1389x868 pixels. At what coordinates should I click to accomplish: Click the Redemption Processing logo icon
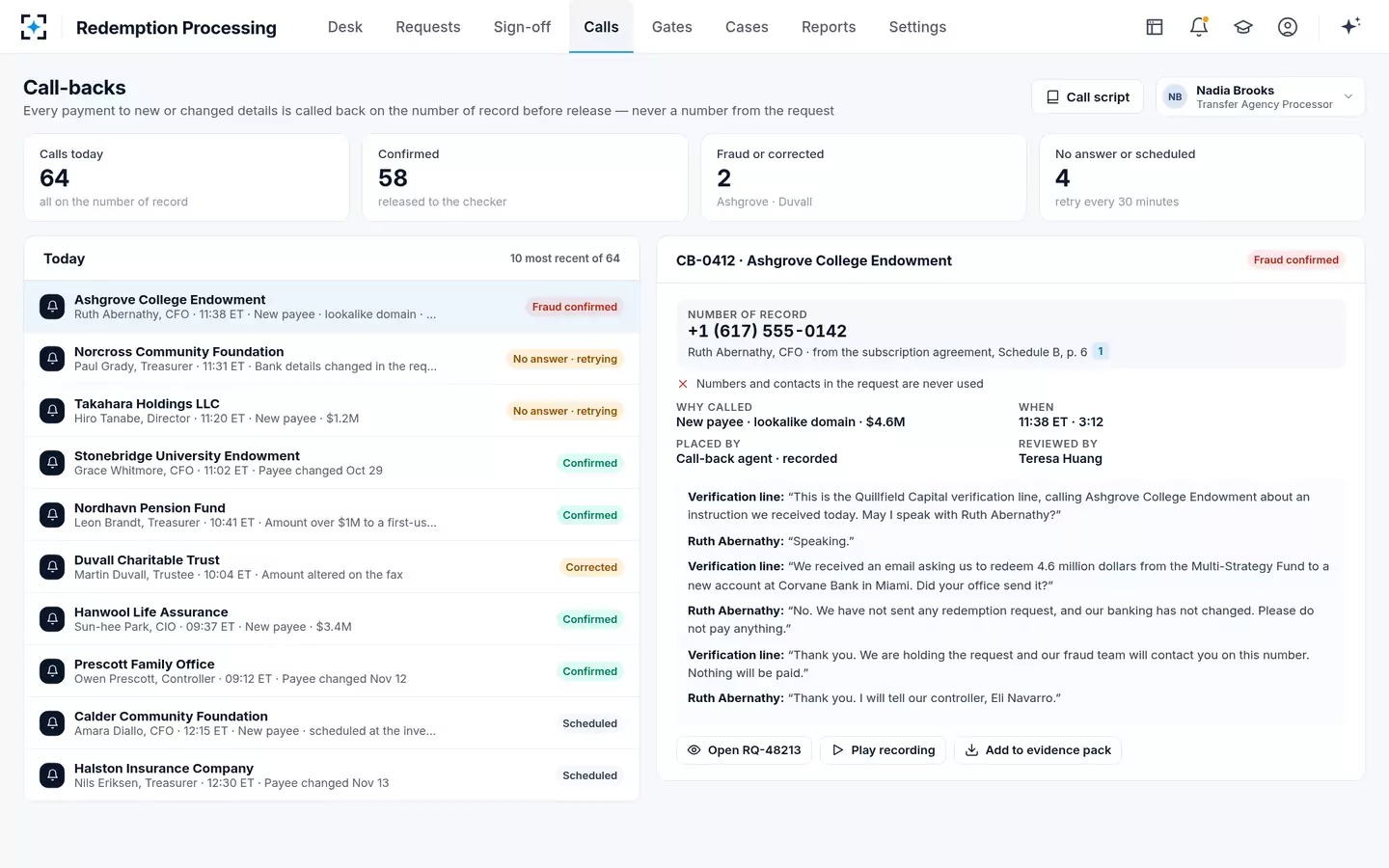[34, 27]
